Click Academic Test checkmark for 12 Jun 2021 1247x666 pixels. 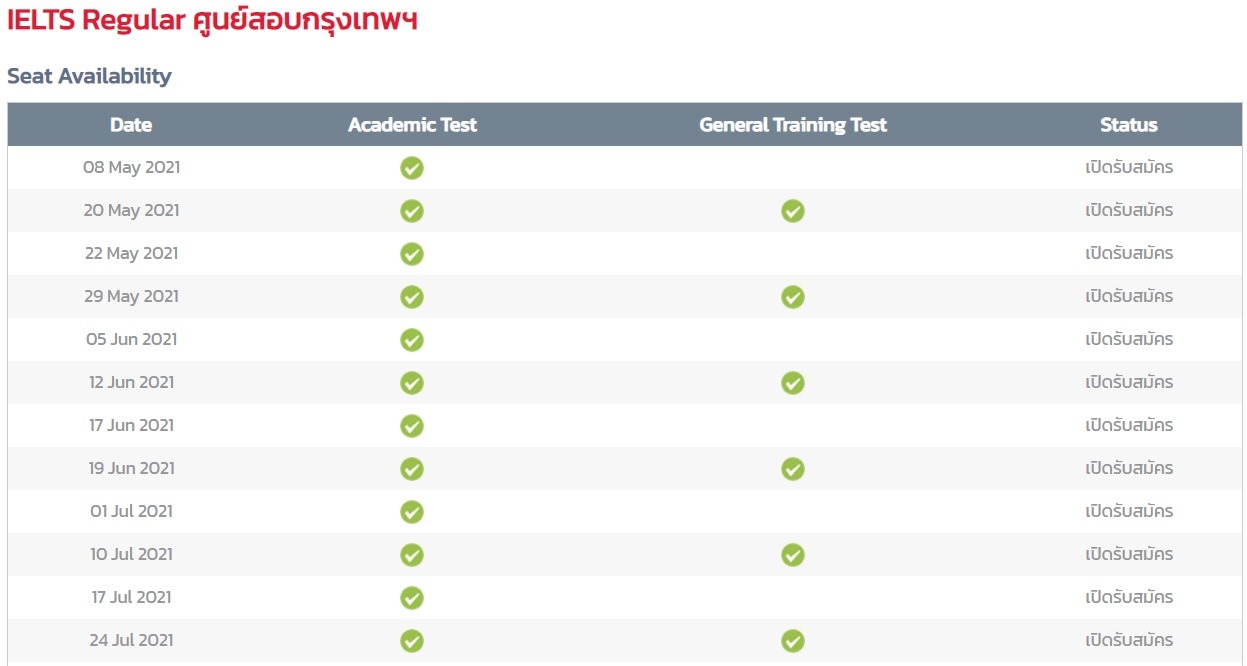[412, 383]
